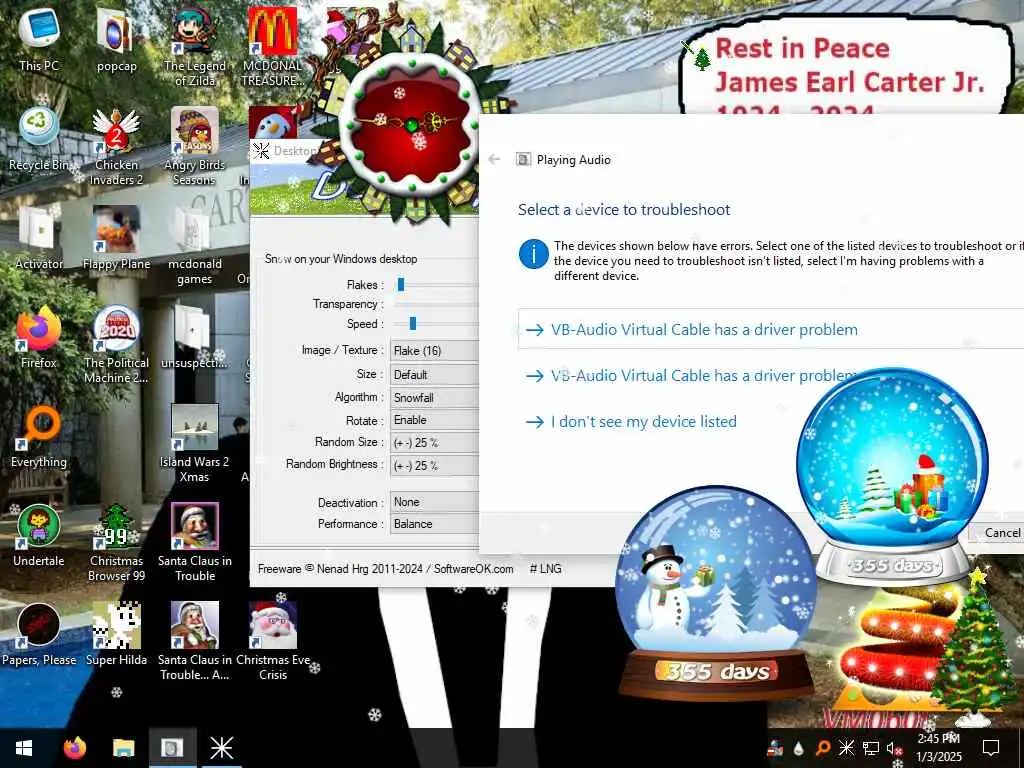The image size is (1024, 768).
Task: Switch to the troubleshooter taskbar button
Action: (x=172, y=748)
